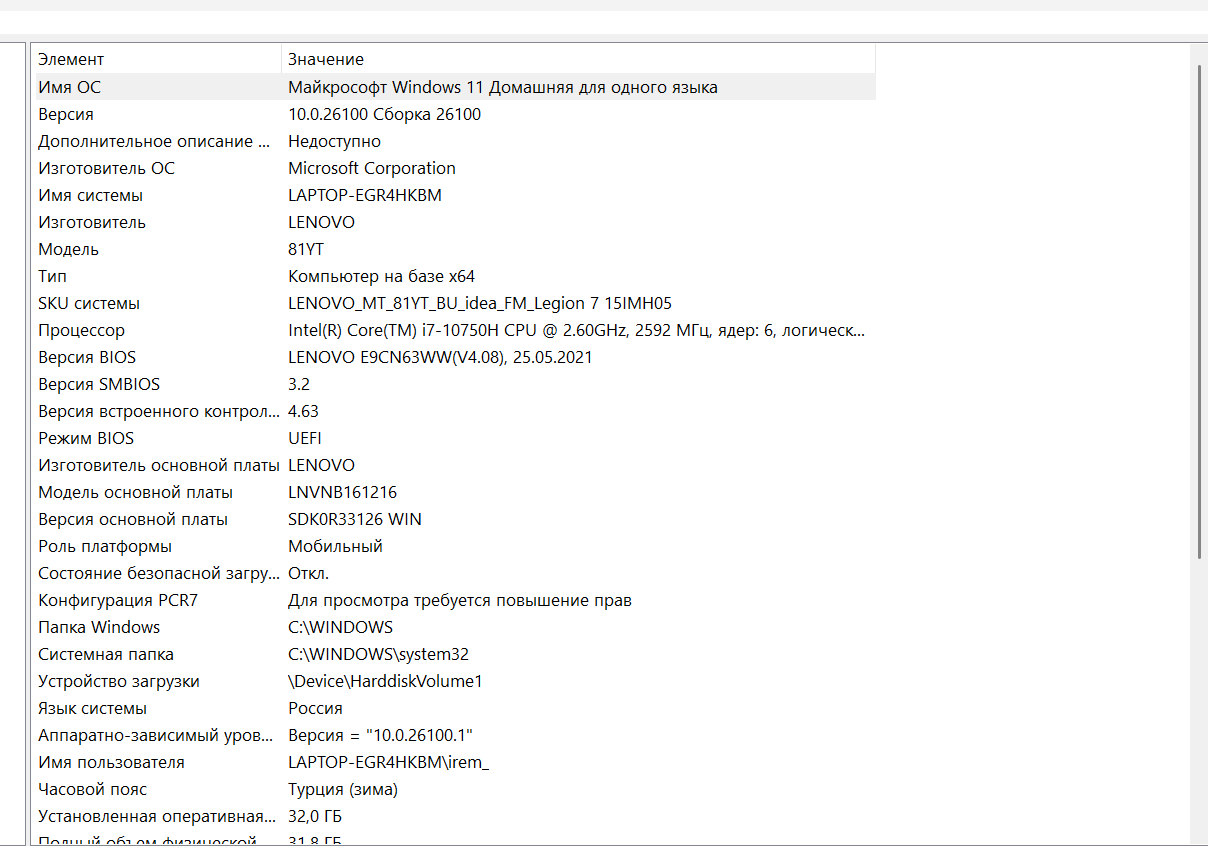Select the Недоступно value

[335, 141]
